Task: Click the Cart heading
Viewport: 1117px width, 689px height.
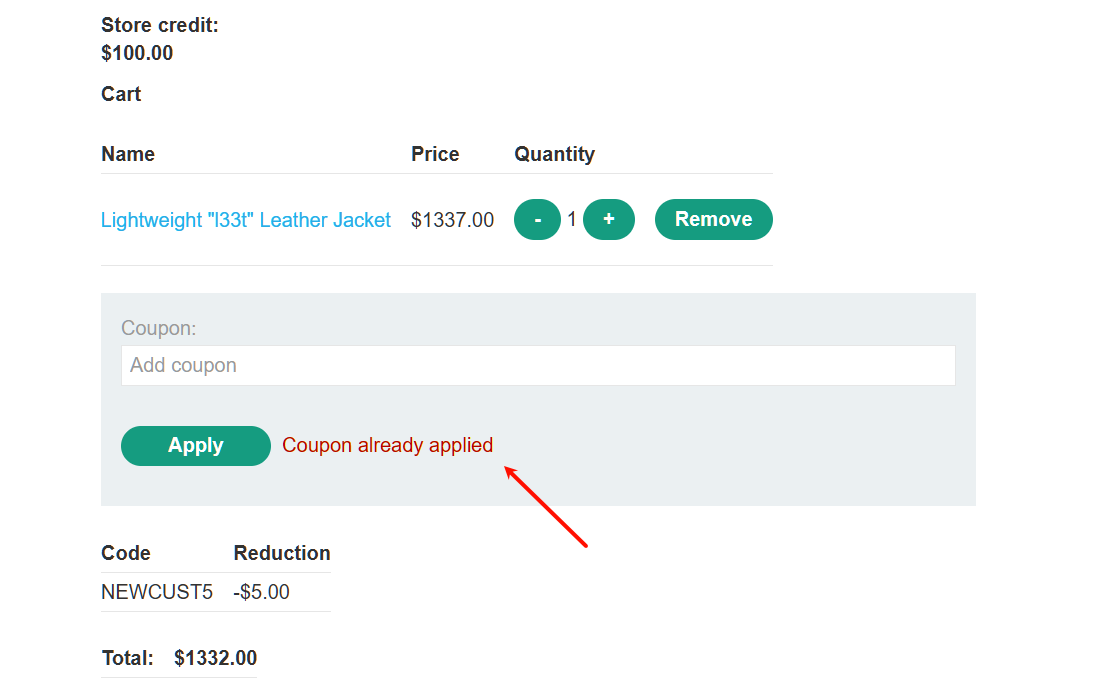Action: pos(121,94)
